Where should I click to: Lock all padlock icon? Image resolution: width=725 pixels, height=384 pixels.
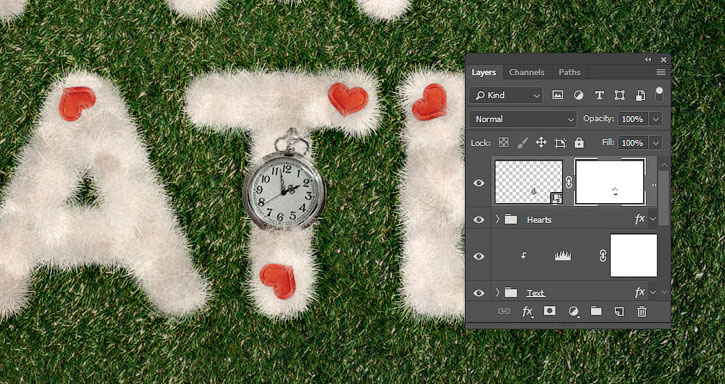[579, 143]
